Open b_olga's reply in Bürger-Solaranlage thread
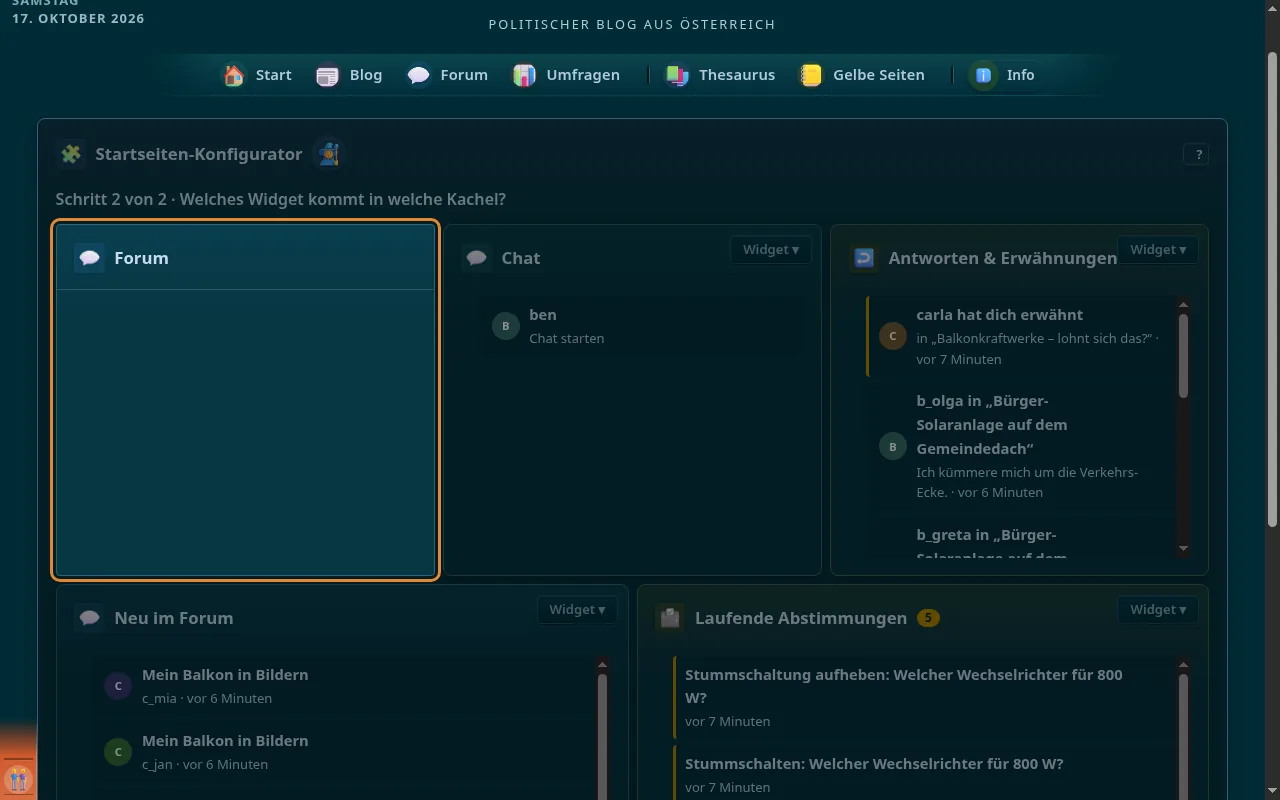The image size is (1280, 800). (1020, 446)
